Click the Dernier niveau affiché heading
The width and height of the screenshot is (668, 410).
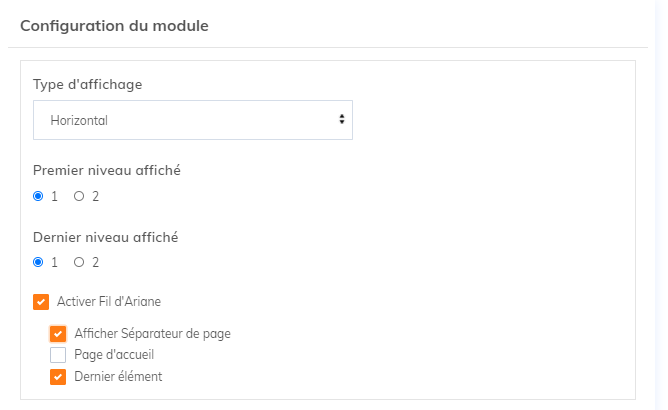coord(106,237)
